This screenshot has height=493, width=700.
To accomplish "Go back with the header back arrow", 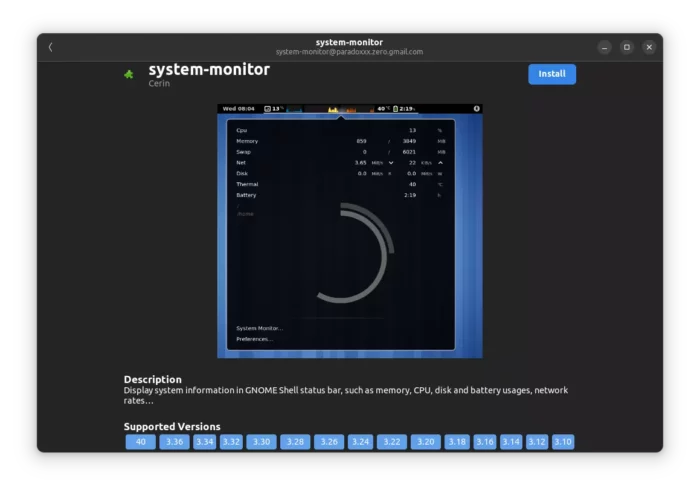I will (50, 47).
